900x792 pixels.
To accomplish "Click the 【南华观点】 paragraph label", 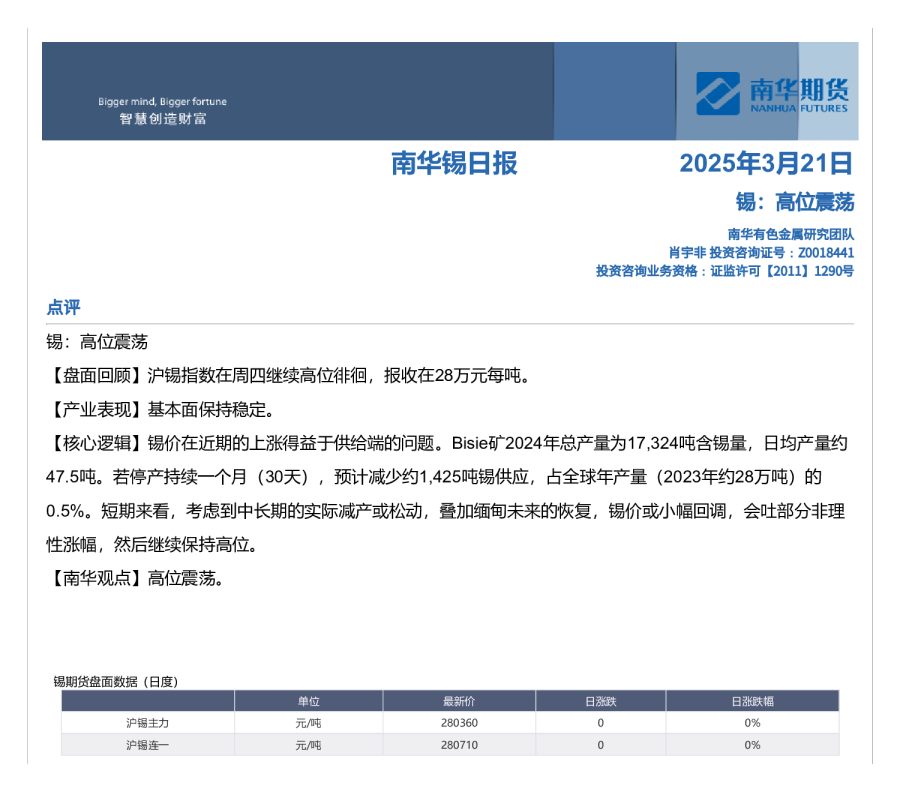I will (x=97, y=578).
